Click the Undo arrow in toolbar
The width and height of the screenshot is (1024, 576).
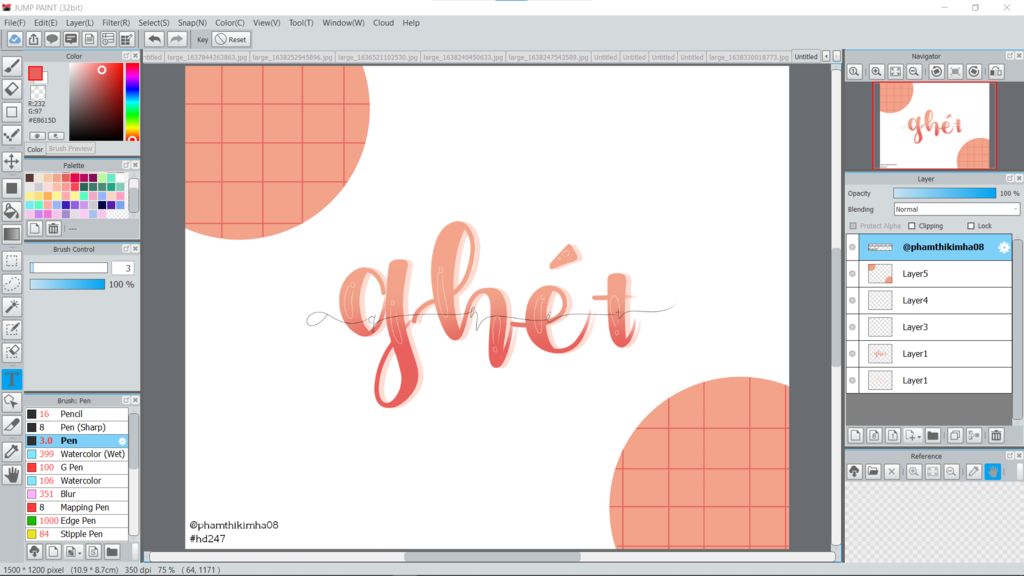click(155, 39)
